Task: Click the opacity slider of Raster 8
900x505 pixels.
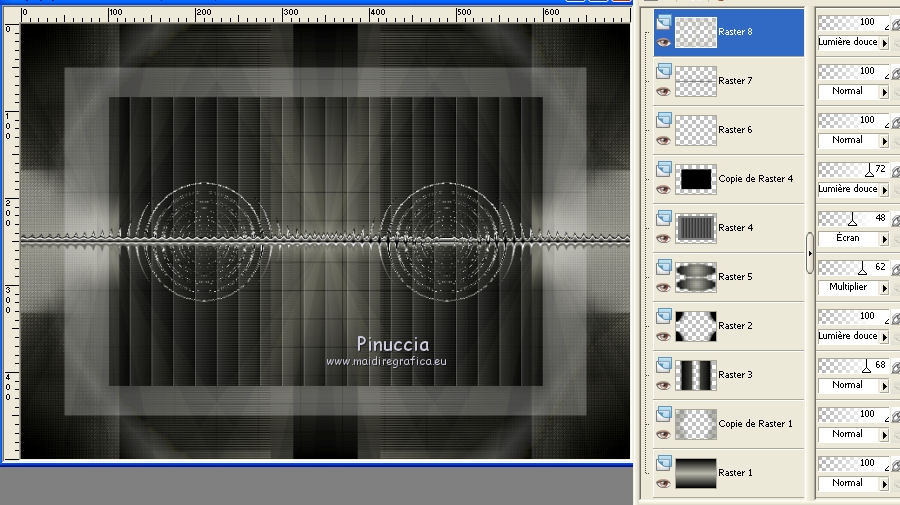Action: point(854,23)
